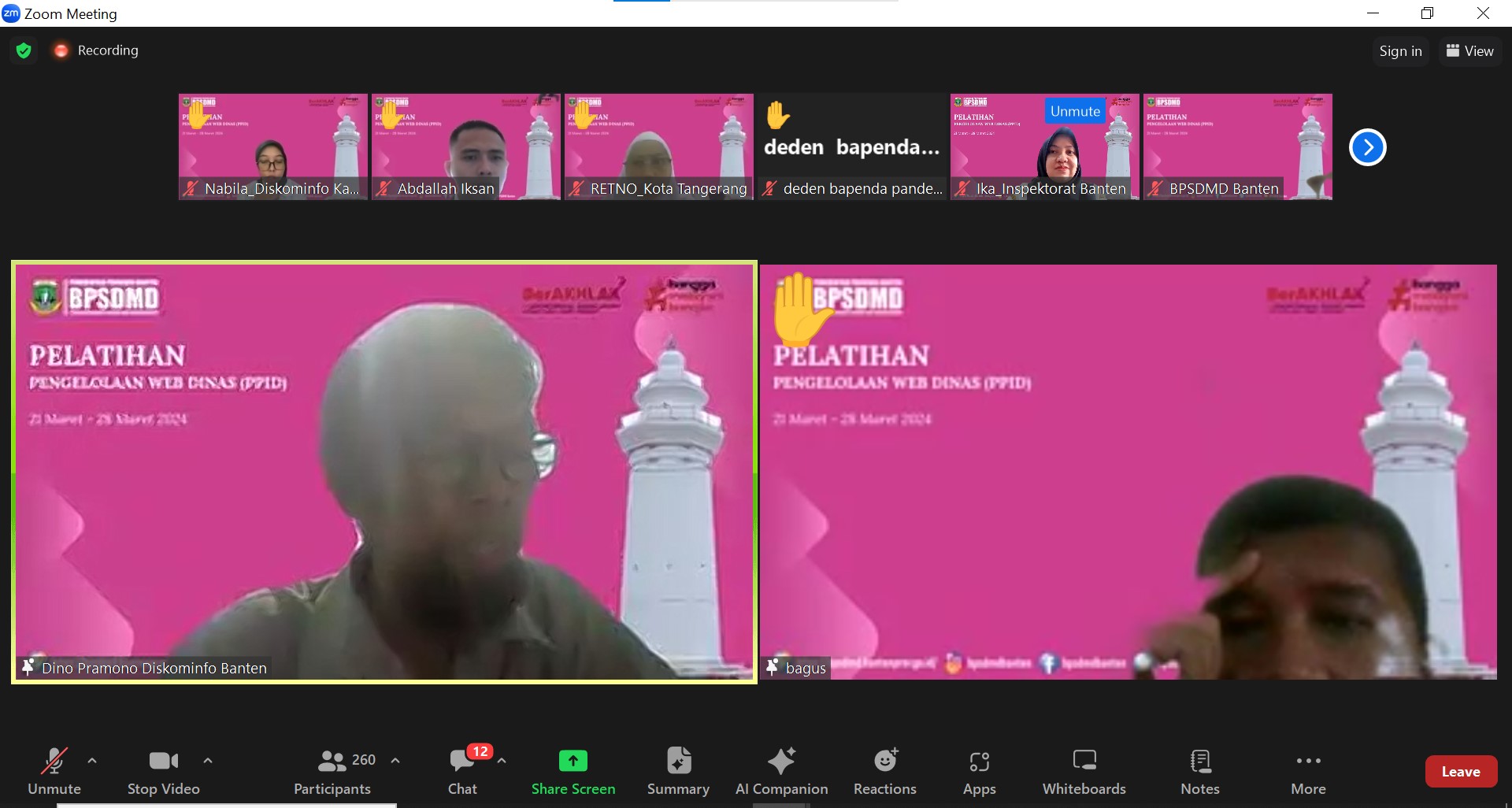This screenshot has width=1512, height=808.
Task: Open Zoom Apps
Action: (x=979, y=771)
